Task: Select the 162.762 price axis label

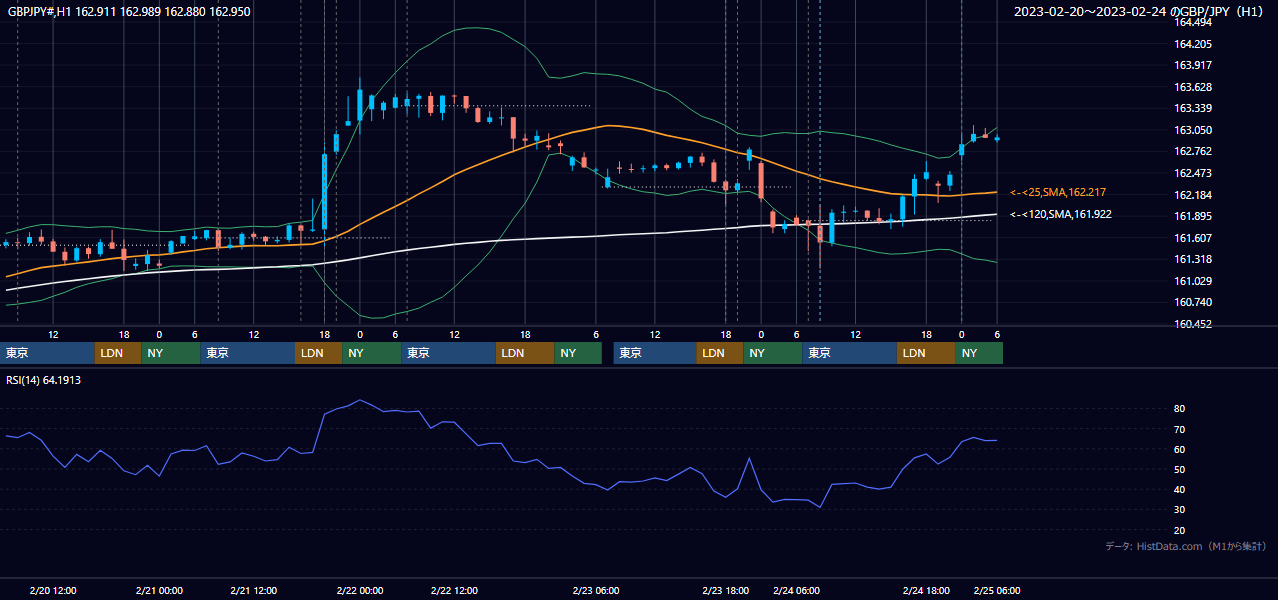Action: point(1193,151)
